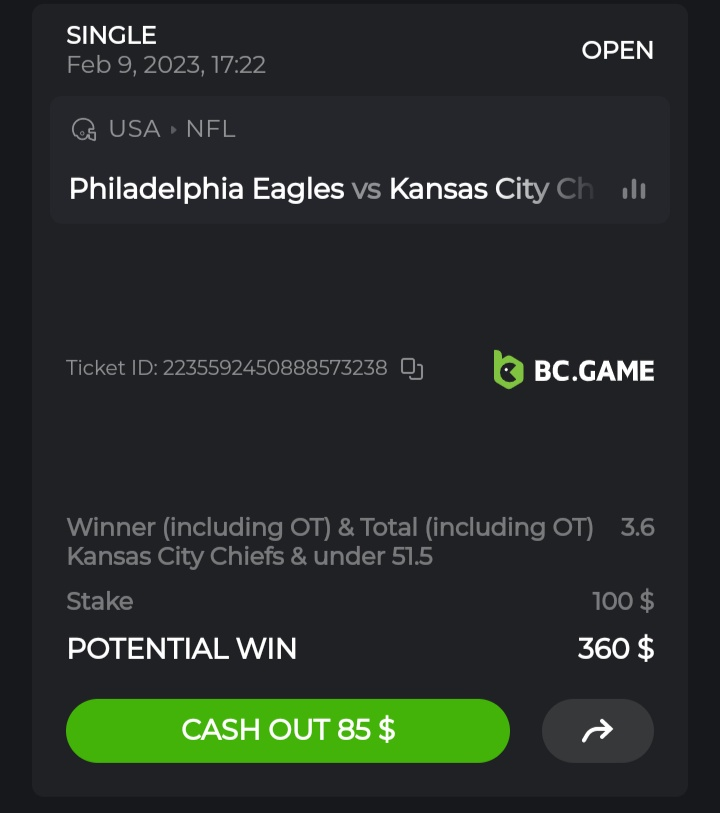Click the Feb 9, 2023 bet date
720x813 pixels.
(166, 65)
